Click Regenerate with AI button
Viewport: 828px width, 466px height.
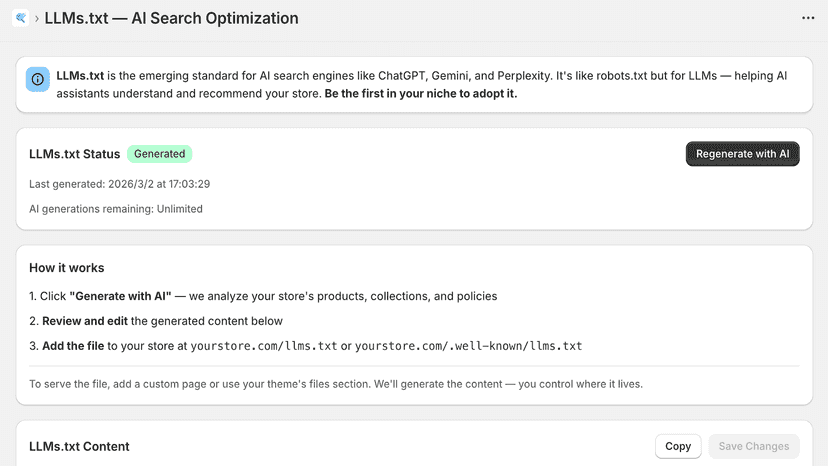point(742,154)
